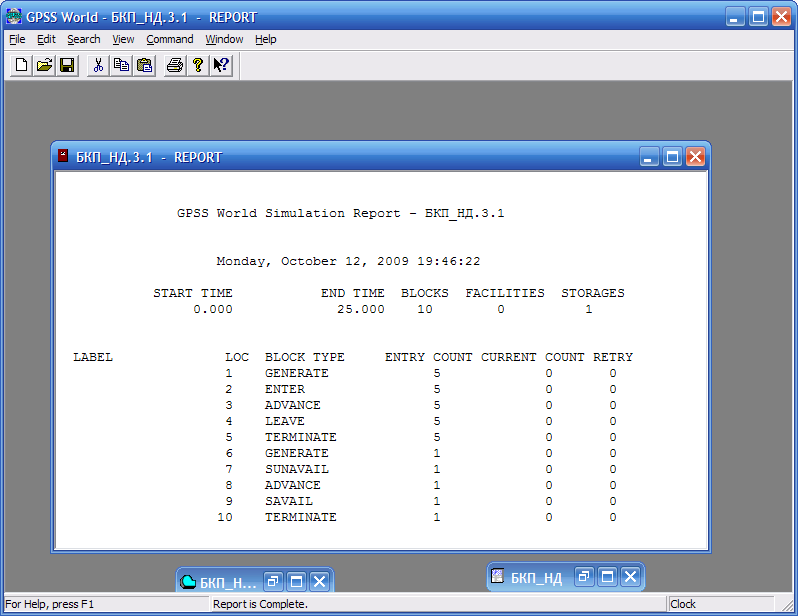The height and width of the screenshot is (616, 798).
Task: Click the yellow question mark Help icon
Action: (198, 65)
